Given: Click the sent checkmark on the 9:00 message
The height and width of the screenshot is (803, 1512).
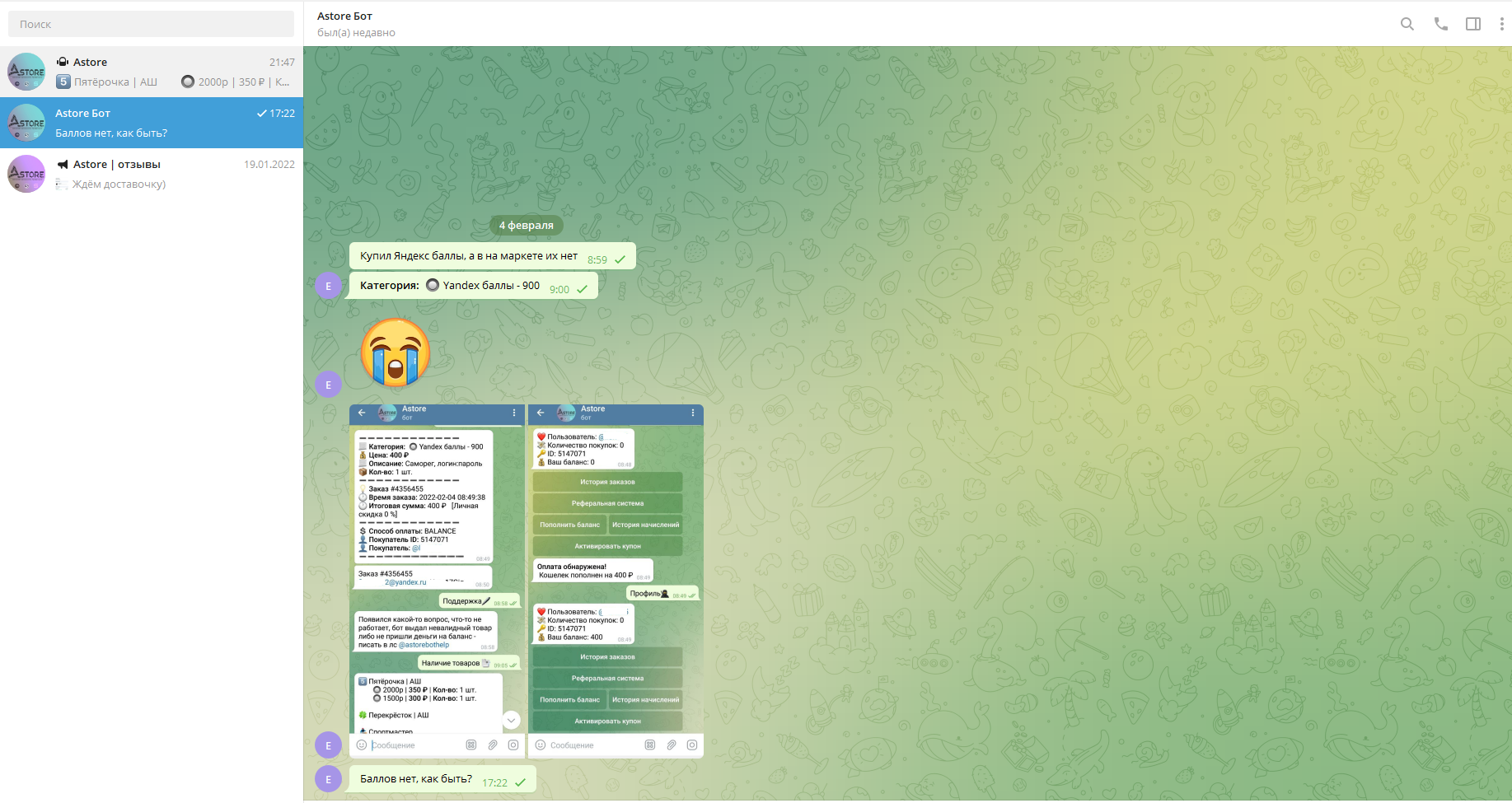Looking at the screenshot, I should tap(582, 289).
